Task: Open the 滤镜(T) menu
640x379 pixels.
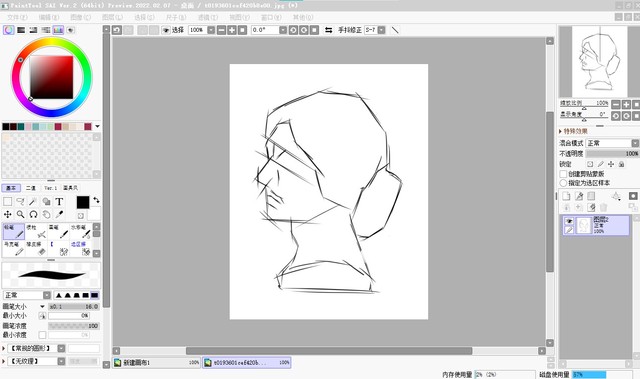Action: coord(208,17)
